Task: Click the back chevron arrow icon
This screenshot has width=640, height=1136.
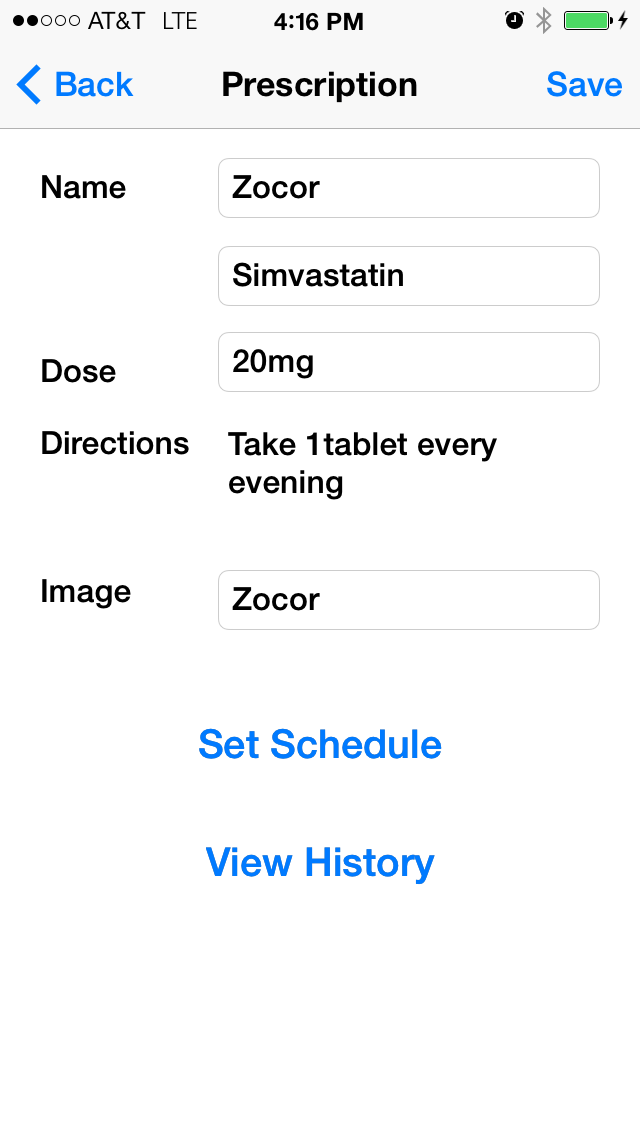Action: 29,85
